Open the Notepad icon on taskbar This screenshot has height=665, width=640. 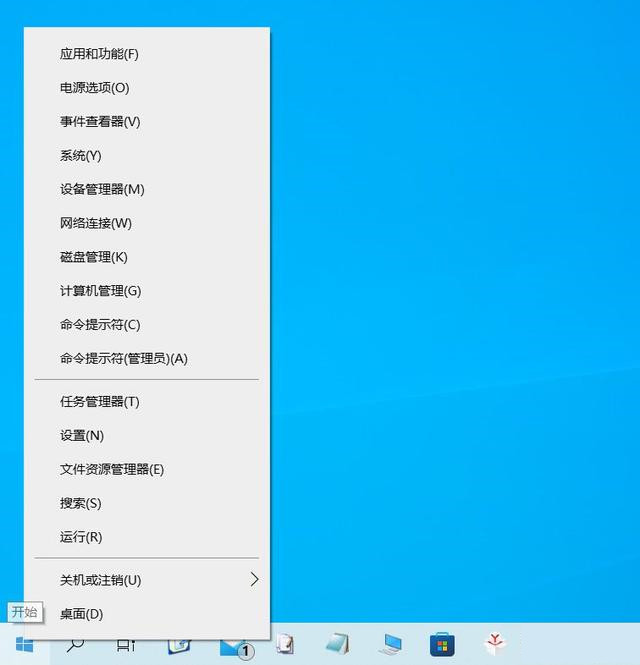coord(337,645)
